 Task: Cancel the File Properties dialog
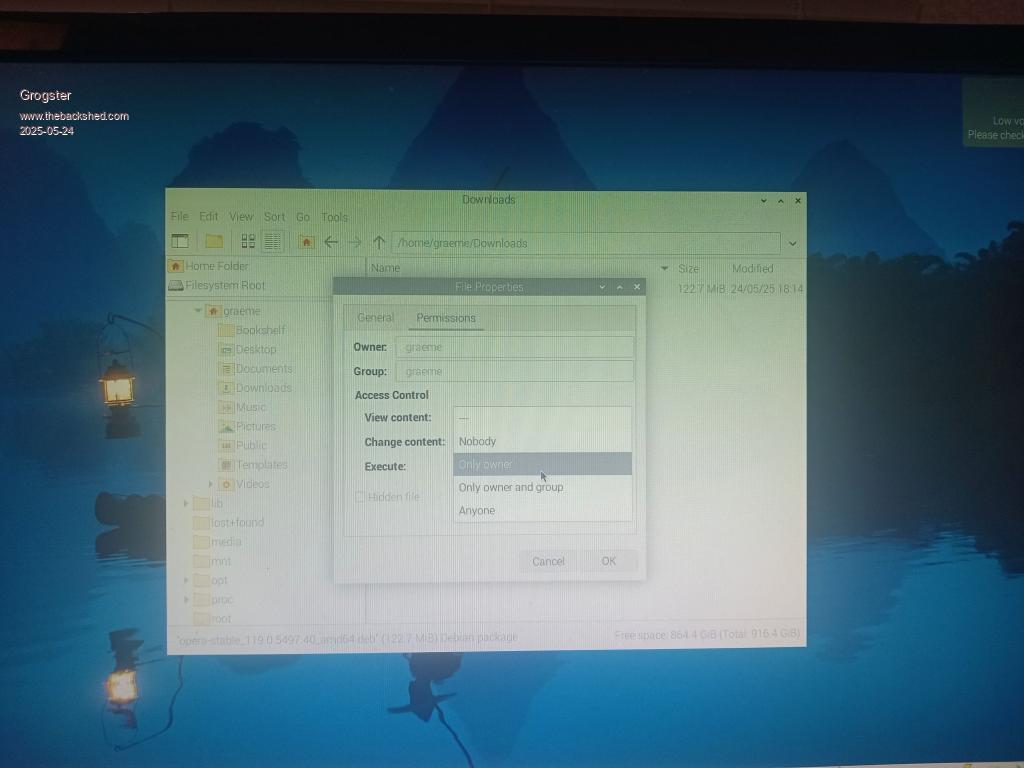pyautogui.click(x=548, y=561)
